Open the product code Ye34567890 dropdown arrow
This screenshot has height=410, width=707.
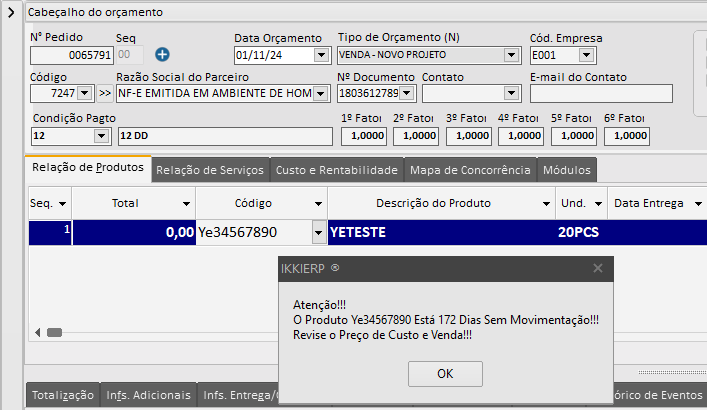(318, 233)
